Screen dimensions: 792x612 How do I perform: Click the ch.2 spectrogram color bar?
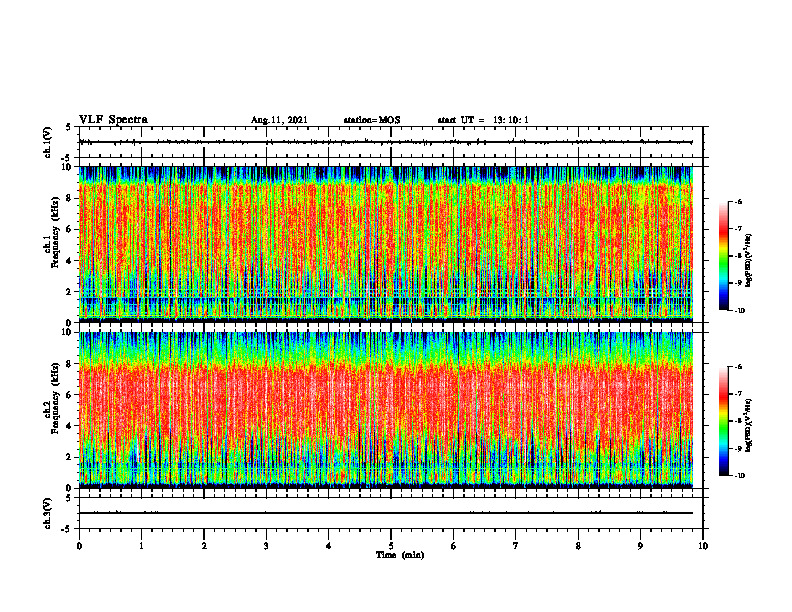tap(723, 421)
